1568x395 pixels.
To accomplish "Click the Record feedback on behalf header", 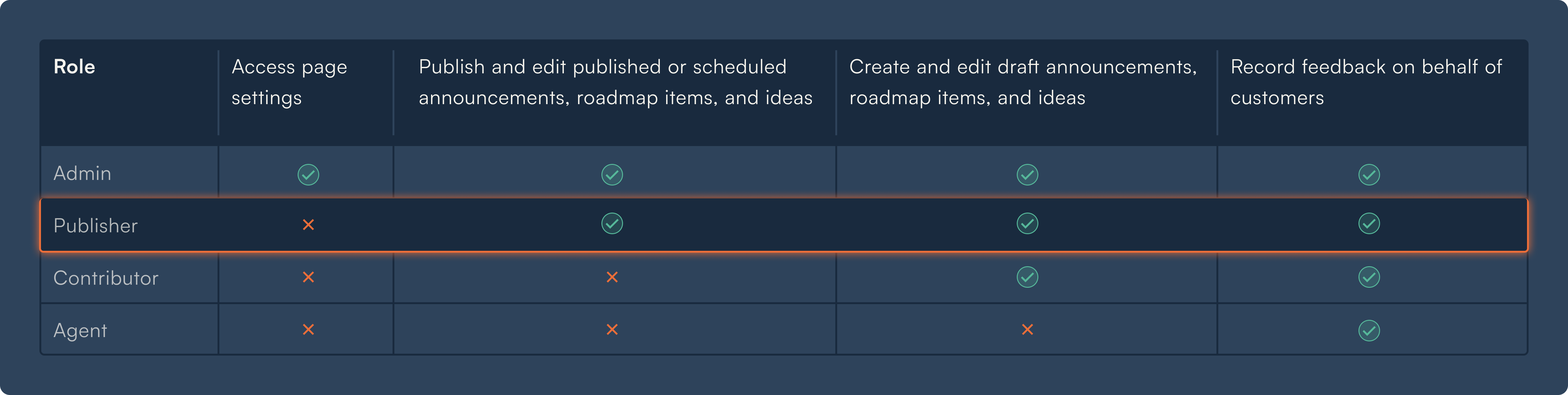I will [x=1366, y=82].
